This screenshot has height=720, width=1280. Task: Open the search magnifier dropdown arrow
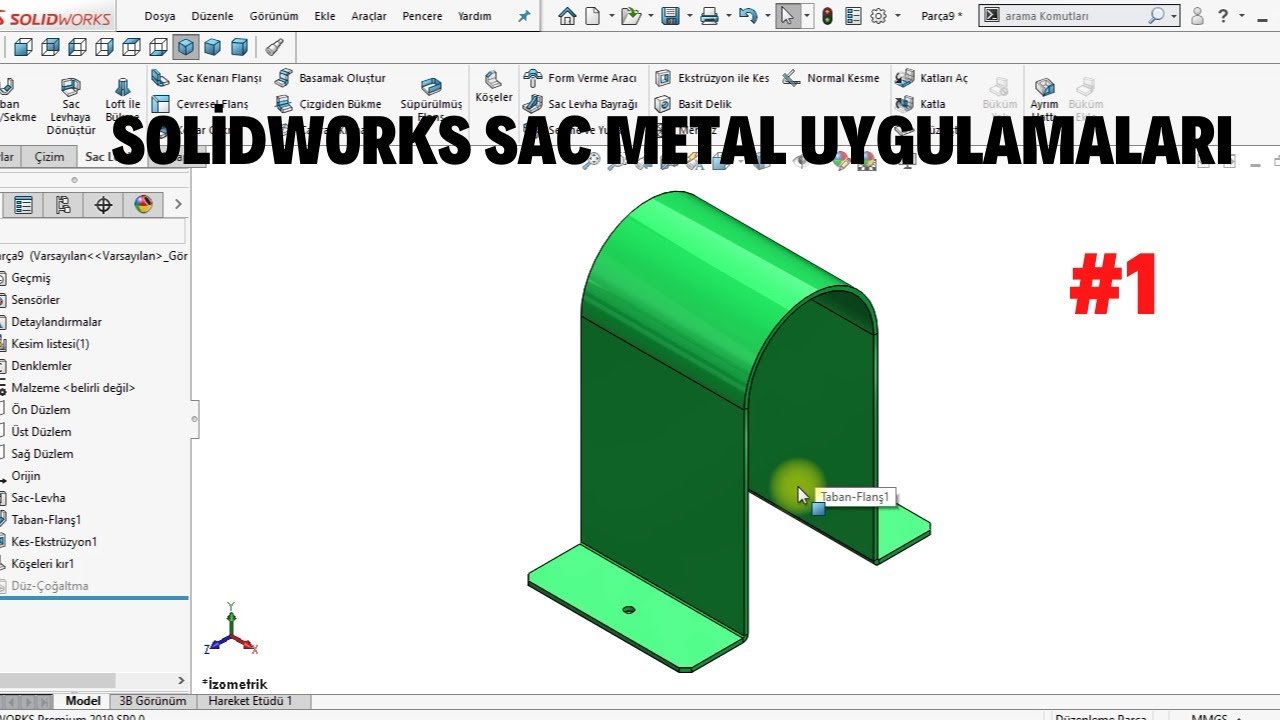(x=1173, y=16)
